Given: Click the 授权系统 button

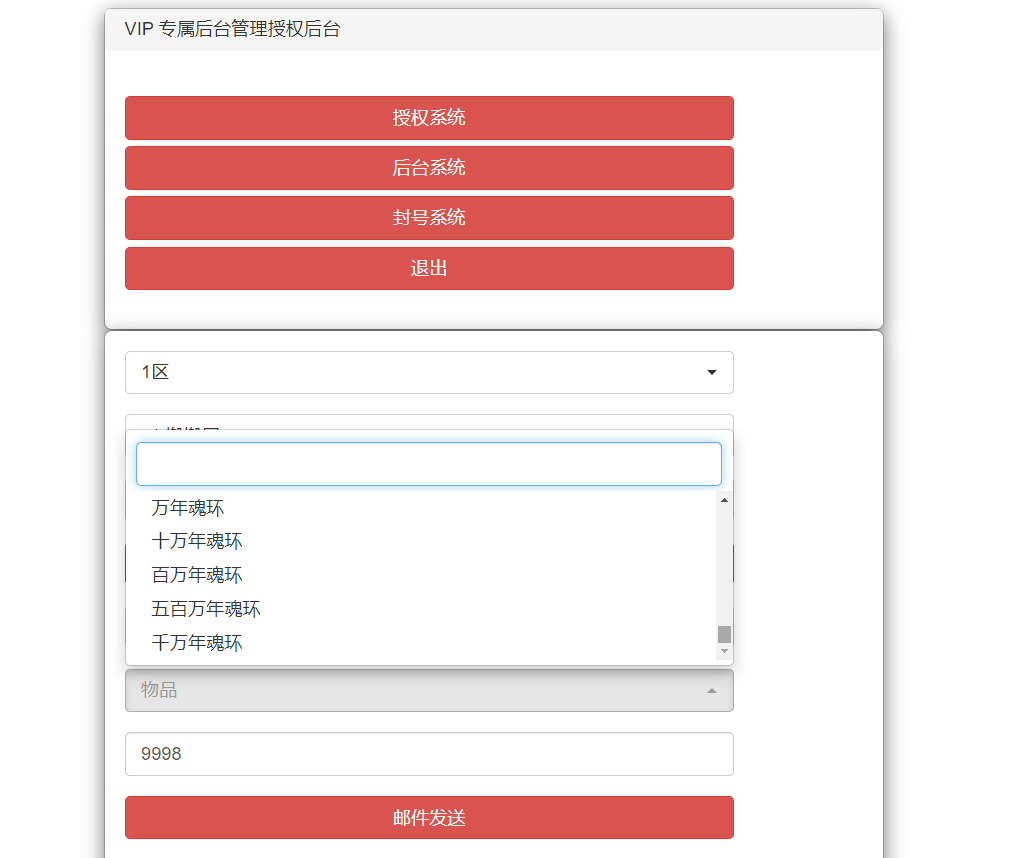Looking at the screenshot, I should pyautogui.click(x=429, y=118).
